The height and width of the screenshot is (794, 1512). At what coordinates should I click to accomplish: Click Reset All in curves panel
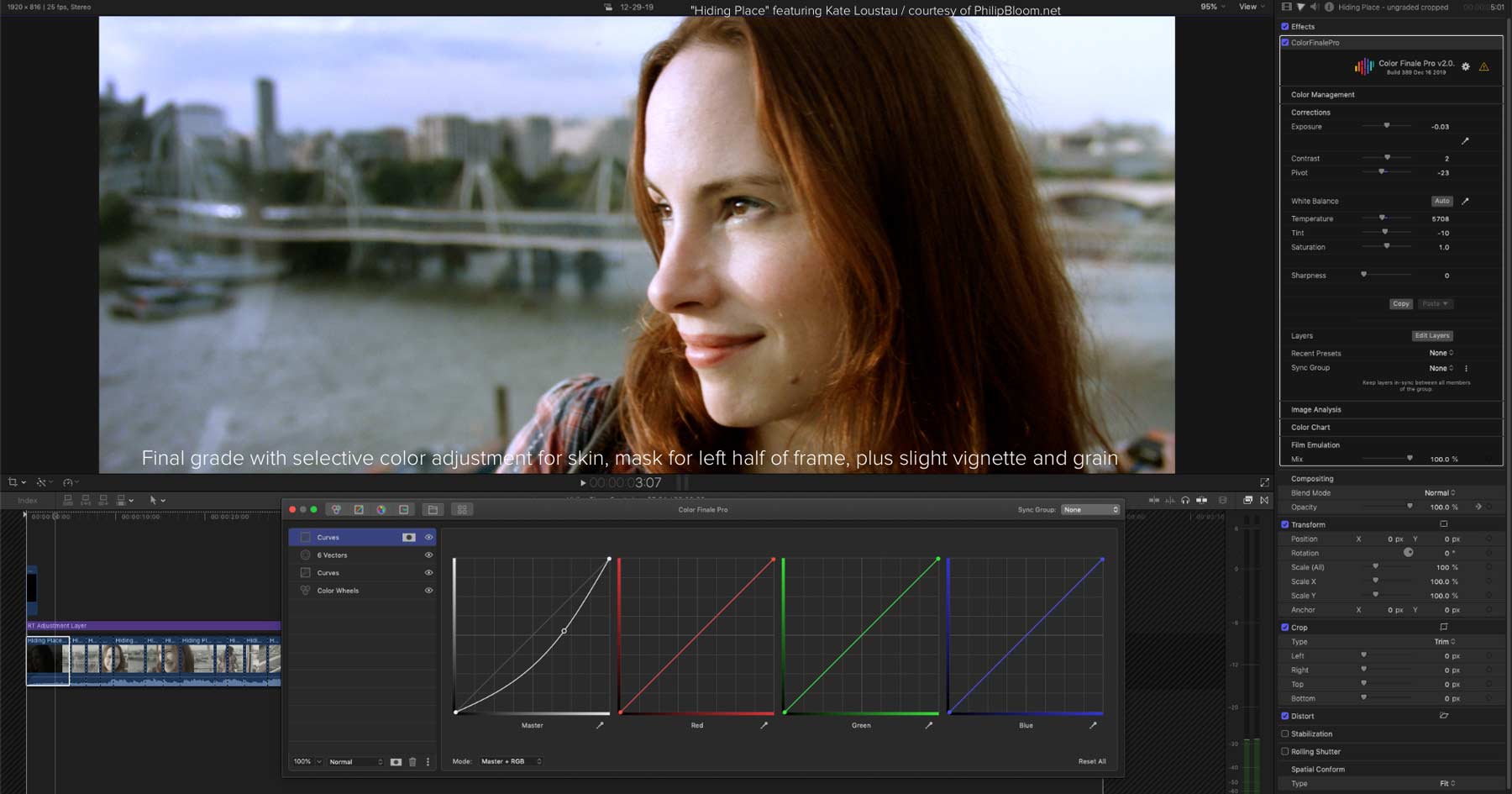[1092, 761]
